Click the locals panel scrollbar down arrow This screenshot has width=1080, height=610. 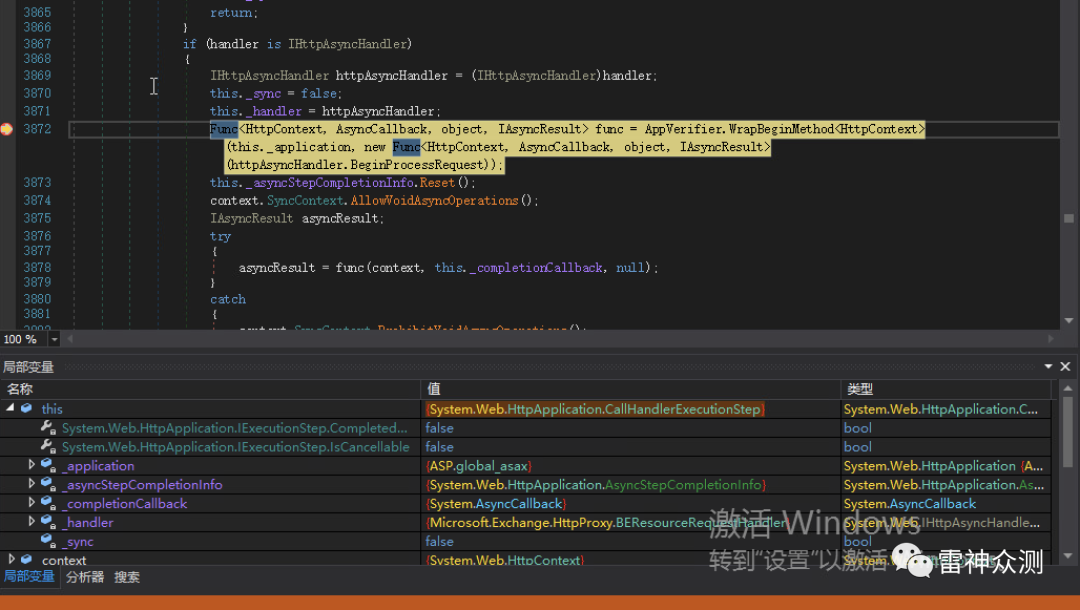[x=1068, y=556]
